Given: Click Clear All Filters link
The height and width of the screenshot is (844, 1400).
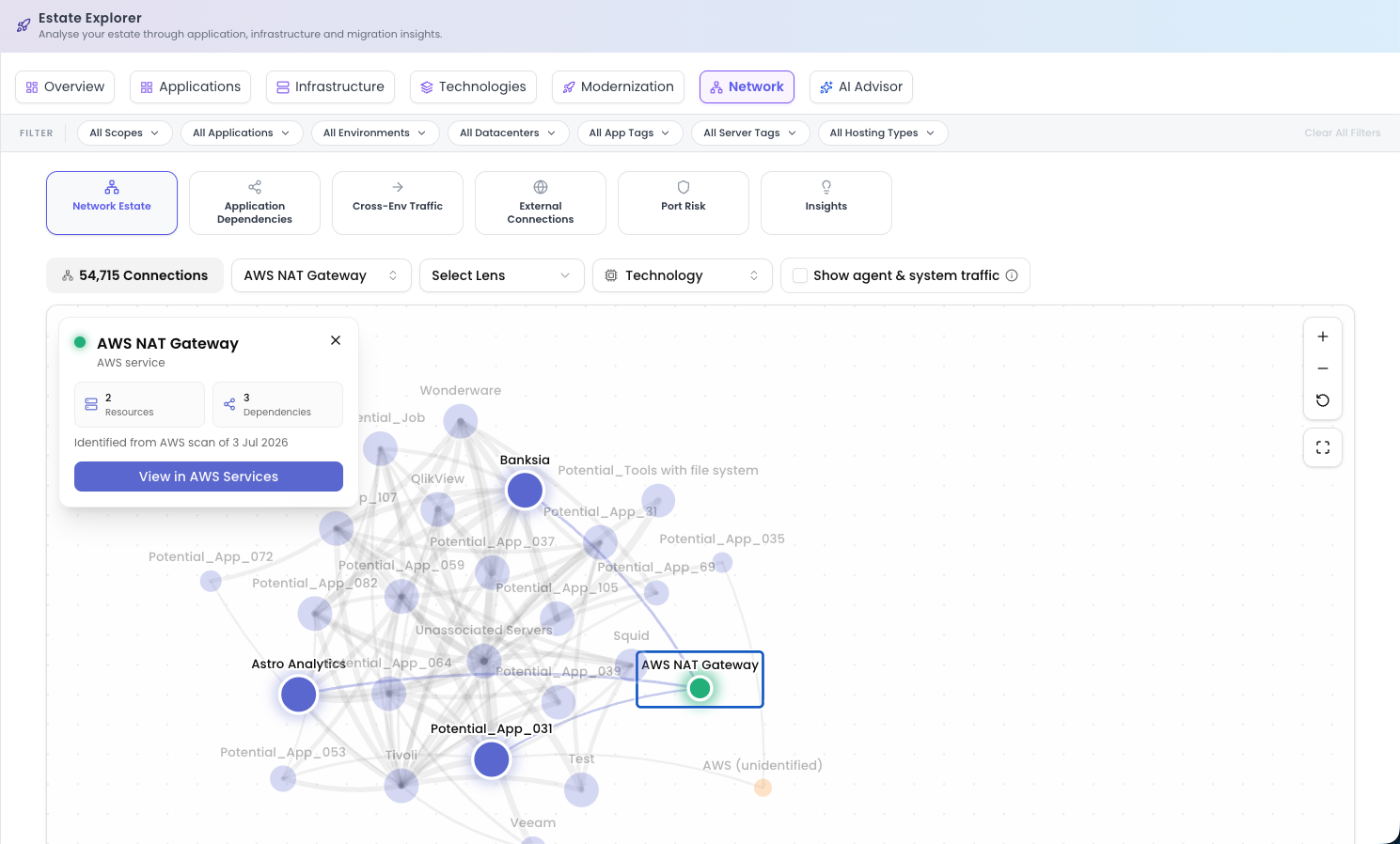Looking at the screenshot, I should 1343,133.
